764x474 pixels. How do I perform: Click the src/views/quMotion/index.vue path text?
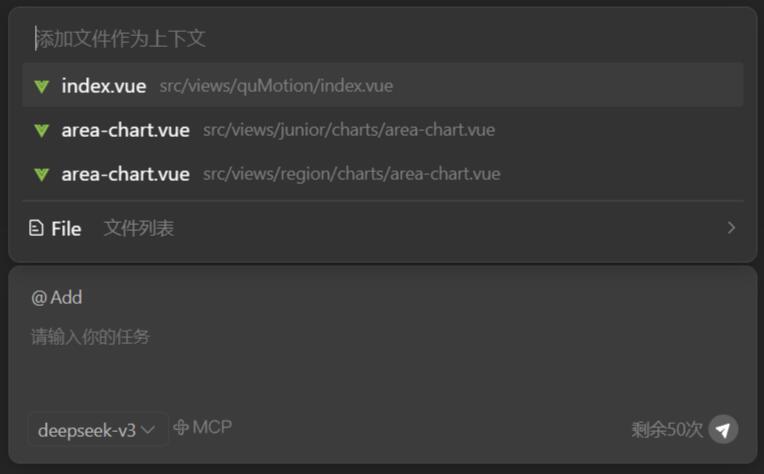pyautogui.click(x=276, y=86)
